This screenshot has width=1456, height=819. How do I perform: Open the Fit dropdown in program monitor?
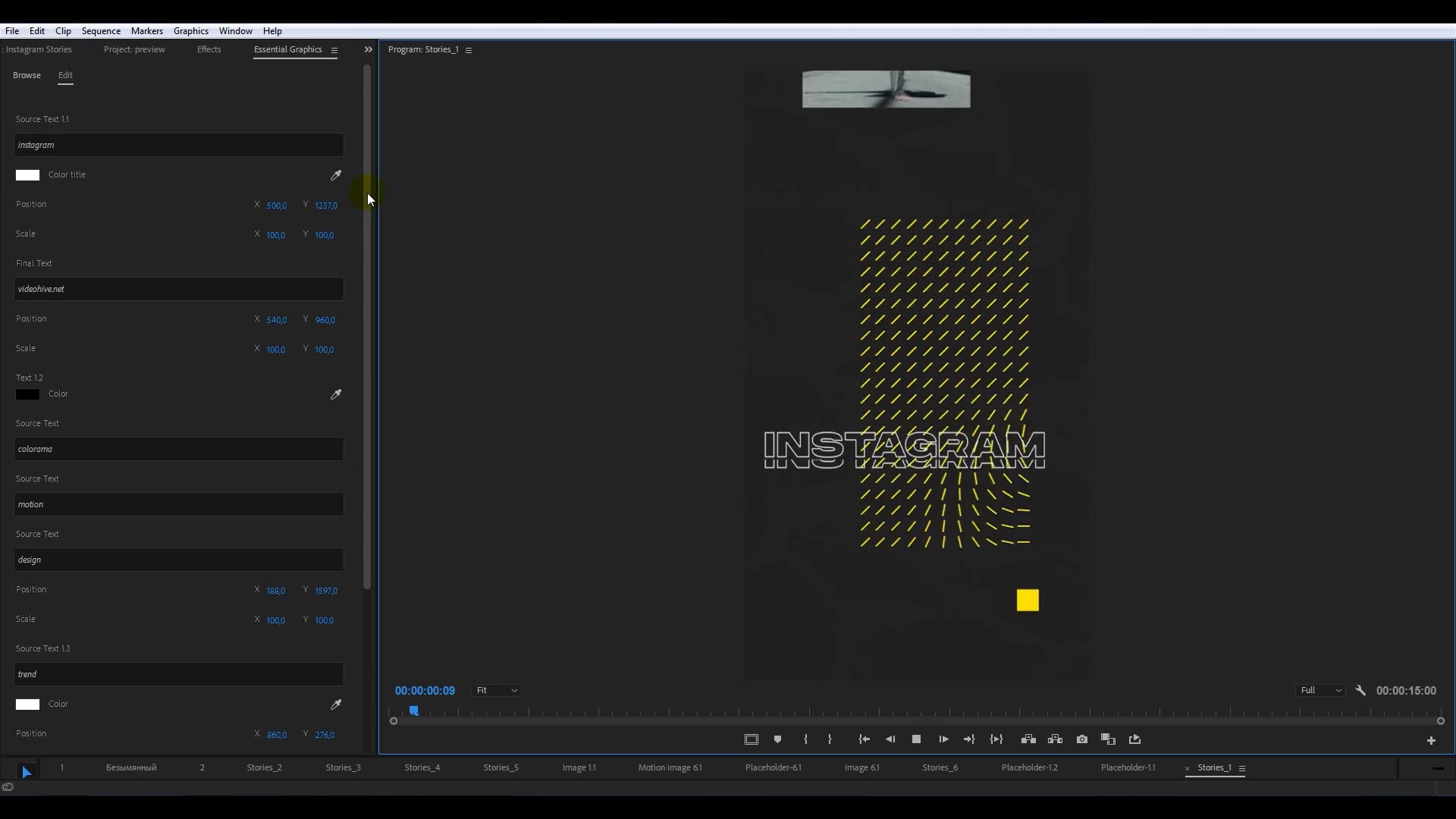(495, 690)
